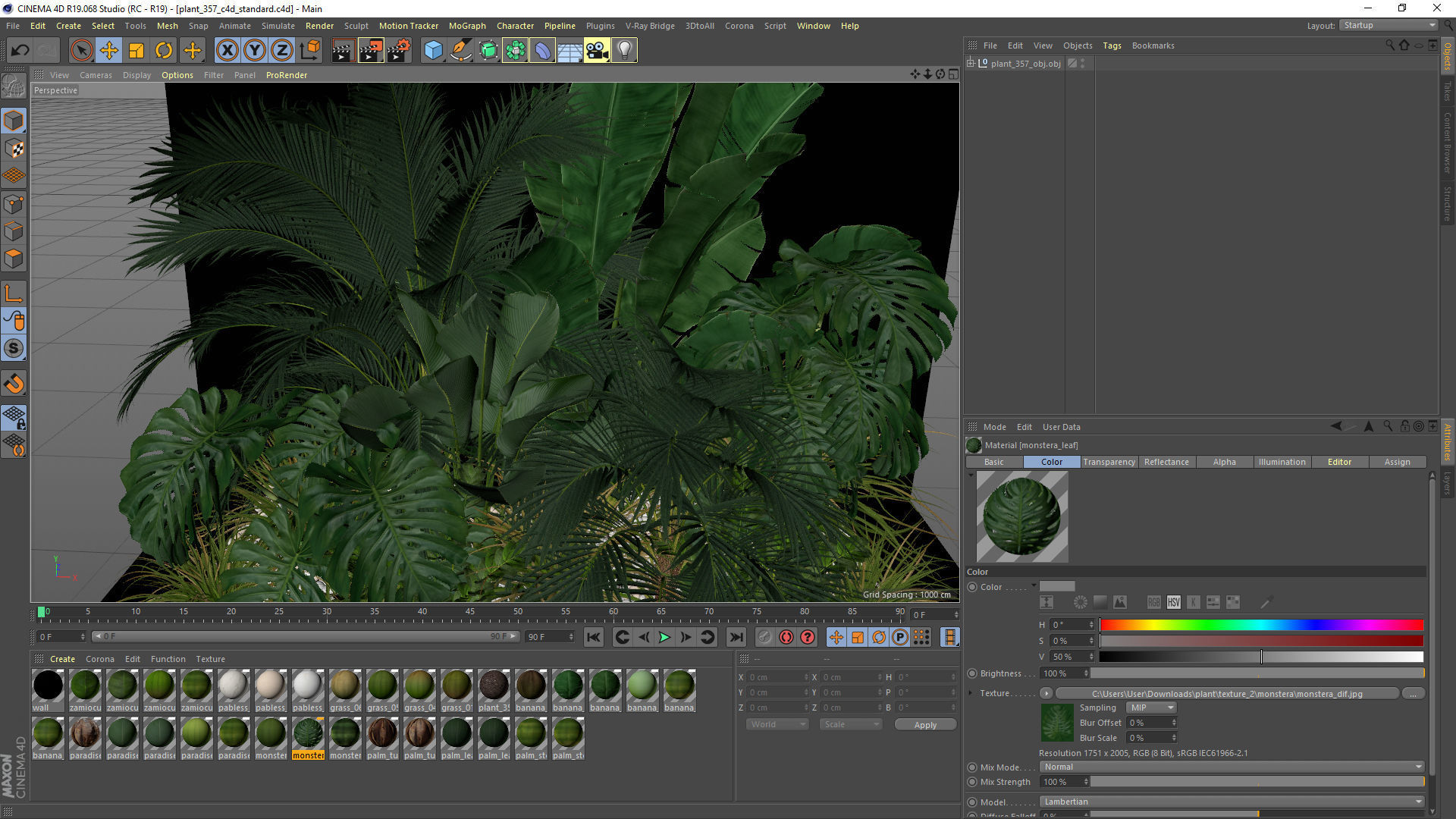Toggle the Color animation dot
The height and width of the screenshot is (819, 1456).
coord(972,587)
